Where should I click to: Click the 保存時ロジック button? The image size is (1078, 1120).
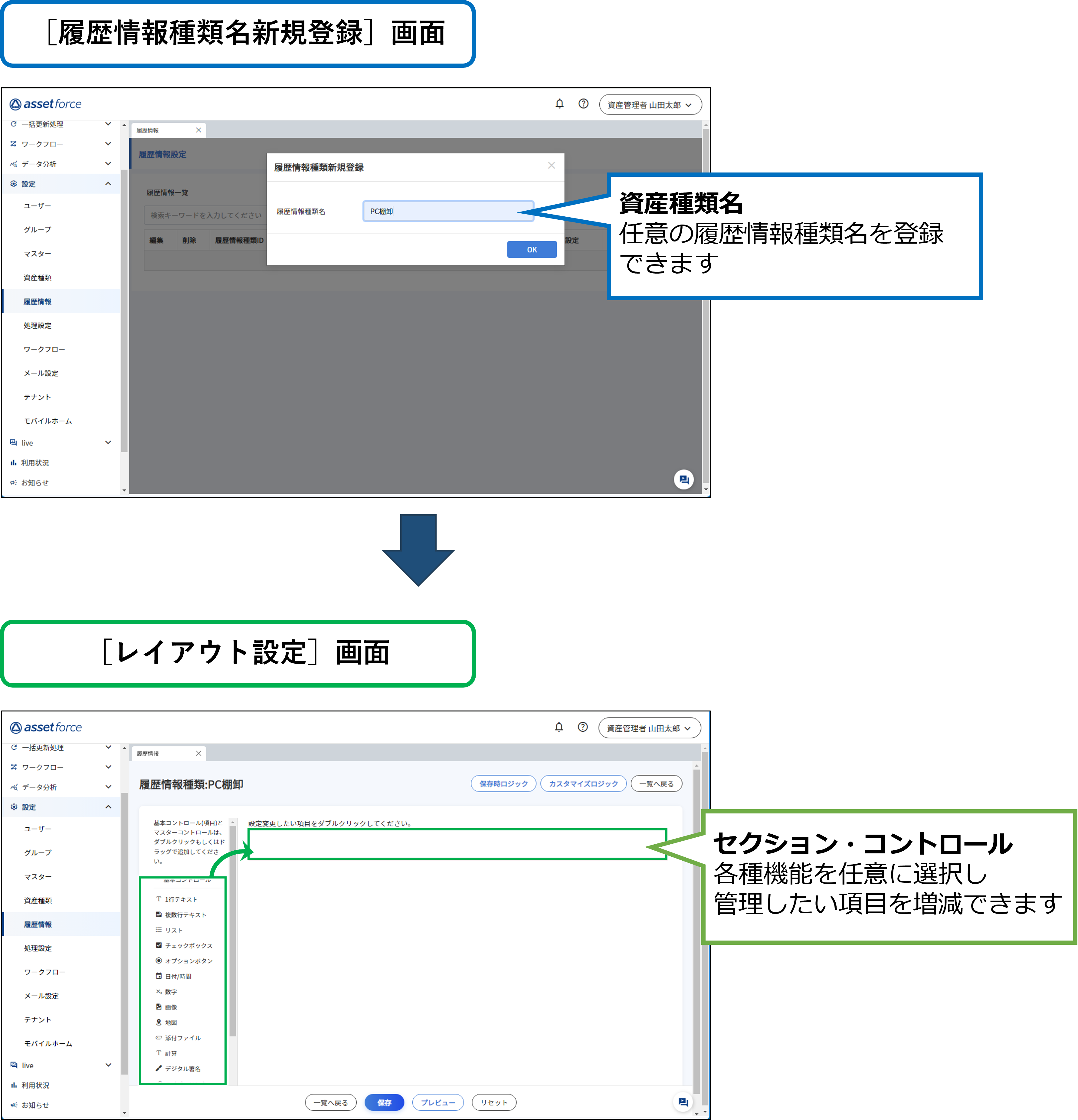click(x=503, y=783)
